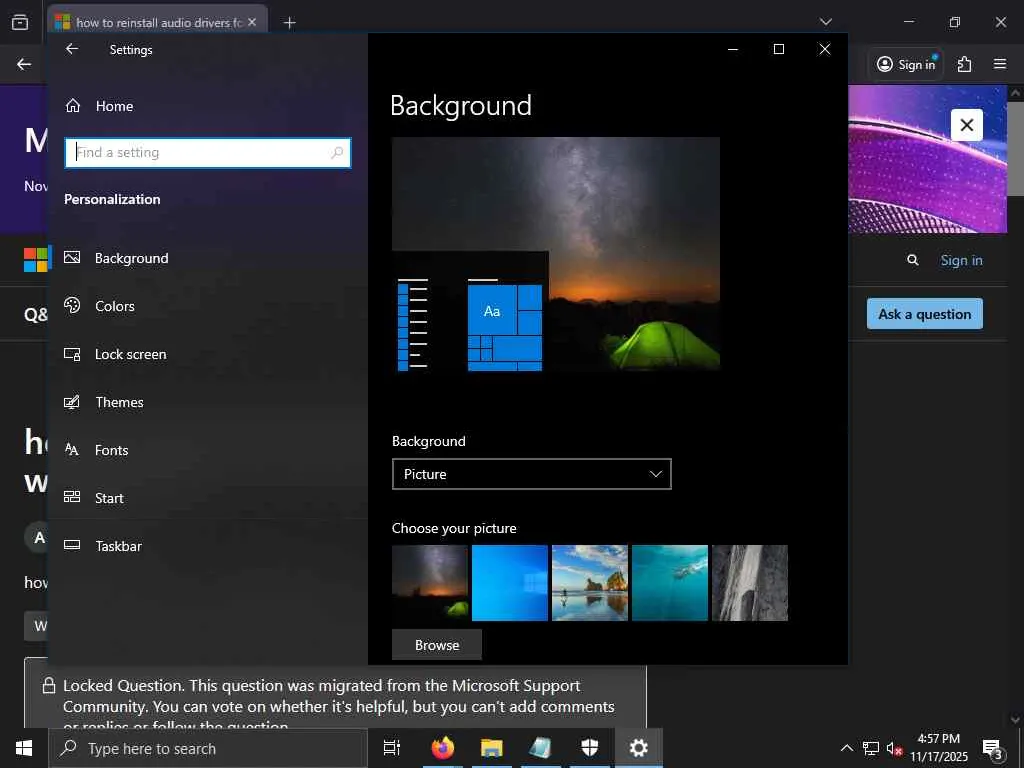Click the Settings gear taskbar icon

(x=639, y=748)
